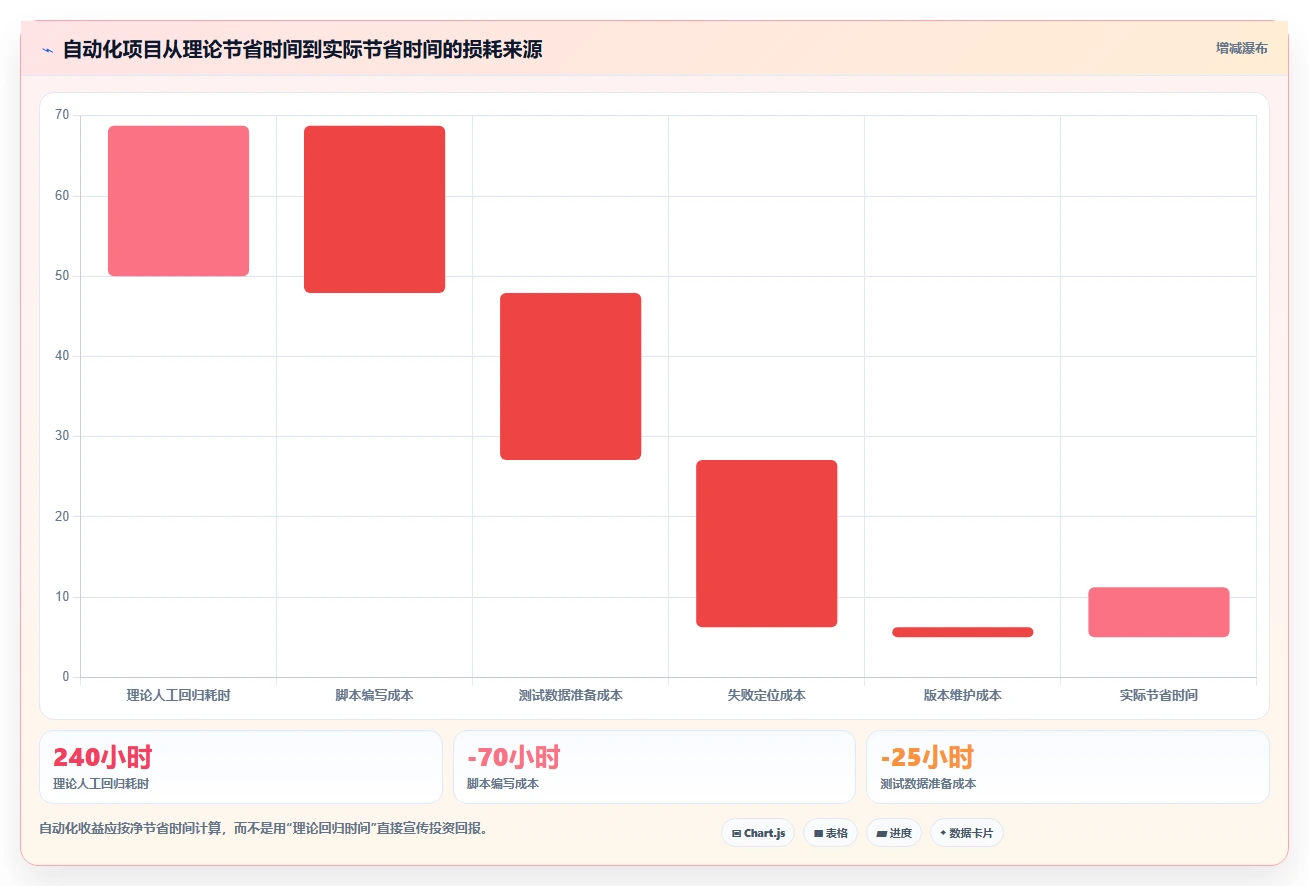Image resolution: width=1309 pixels, height=886 pixels.
Task: Click the red 失败定位成本 bar
Action: coord(766,544)
